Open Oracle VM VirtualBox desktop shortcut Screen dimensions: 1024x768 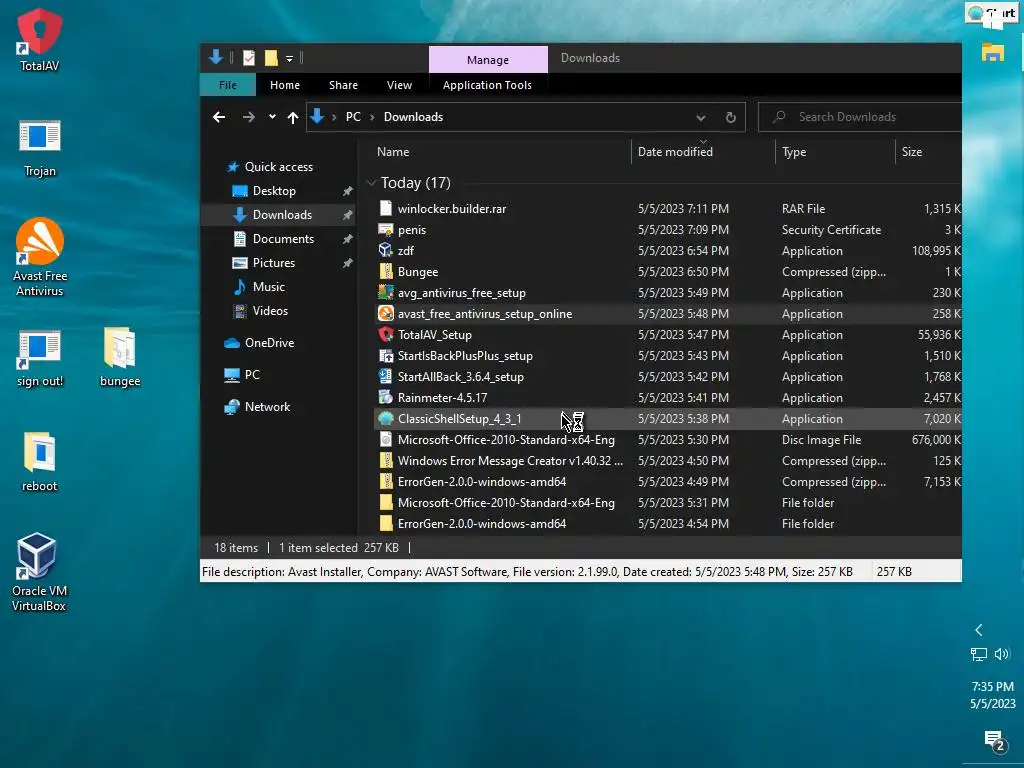[39, 572]
